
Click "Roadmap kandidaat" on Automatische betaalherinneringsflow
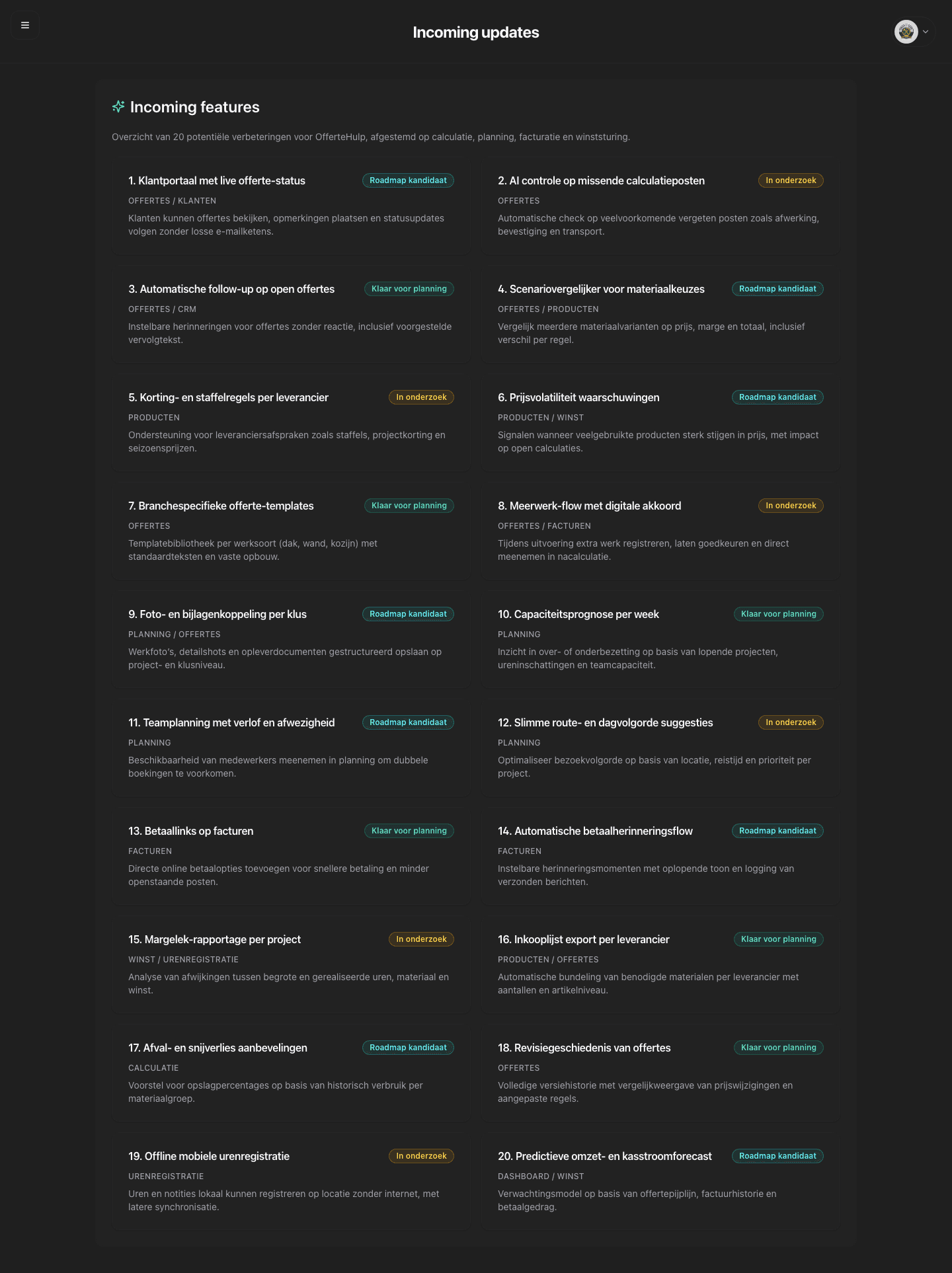(x=777, y=830)
